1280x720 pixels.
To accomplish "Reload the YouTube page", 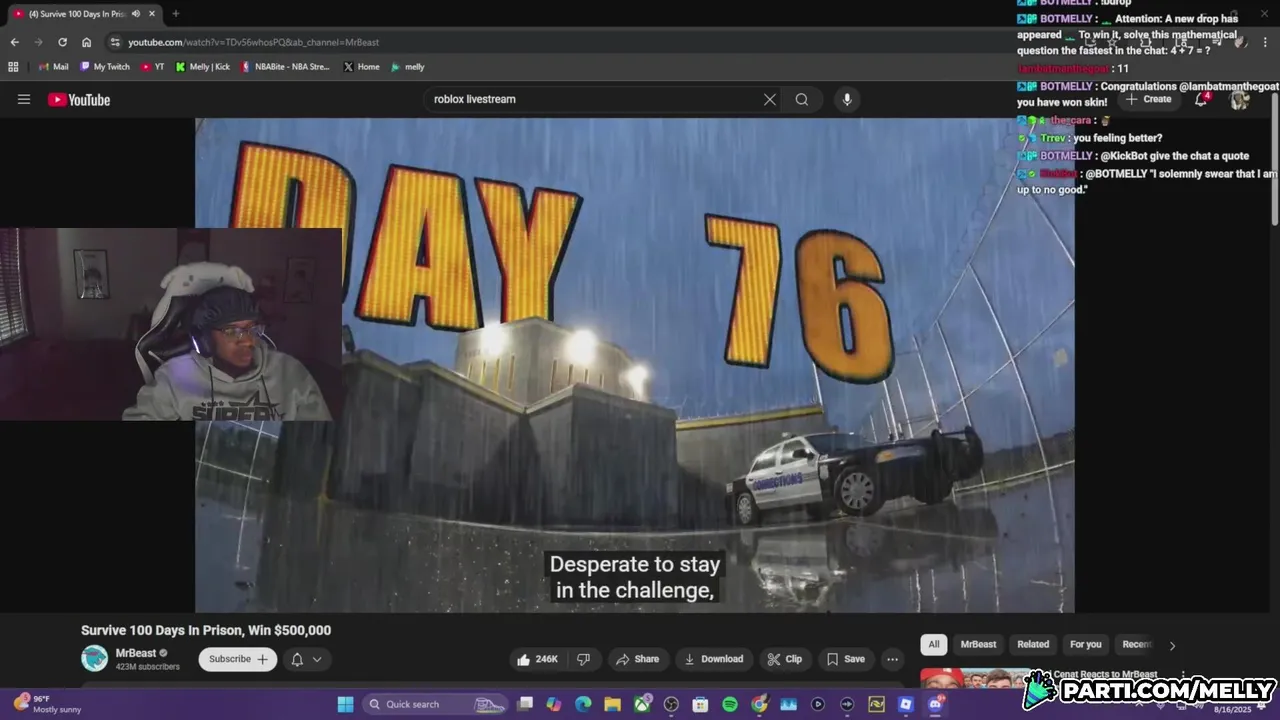I will 62,42.
